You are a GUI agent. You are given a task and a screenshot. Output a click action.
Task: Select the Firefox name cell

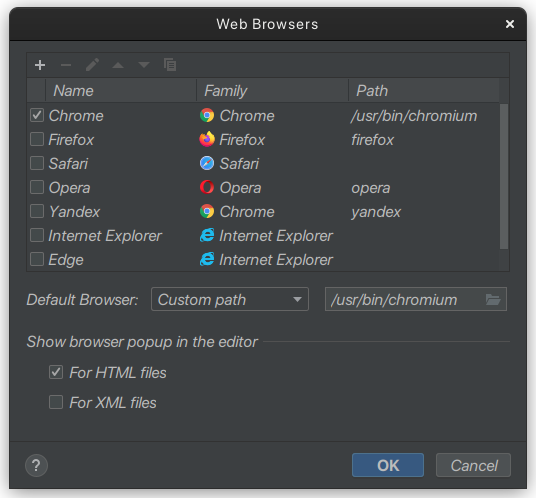(x=71, y=140)
